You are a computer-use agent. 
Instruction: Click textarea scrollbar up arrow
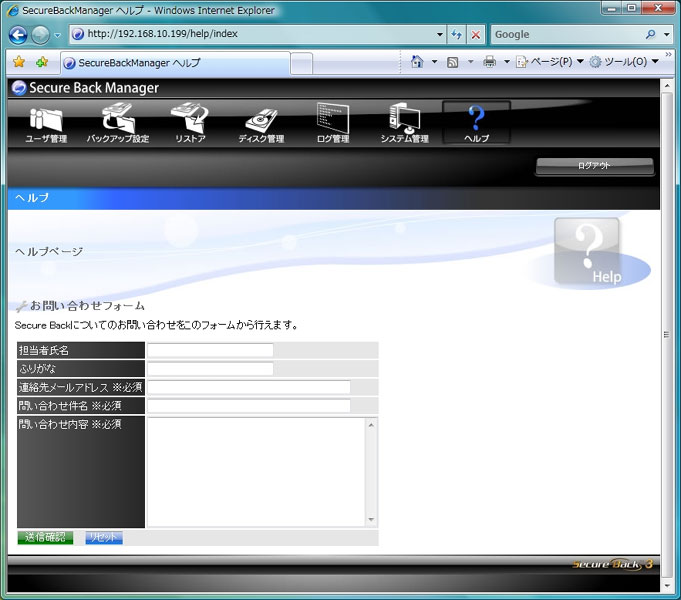point(371,425)
